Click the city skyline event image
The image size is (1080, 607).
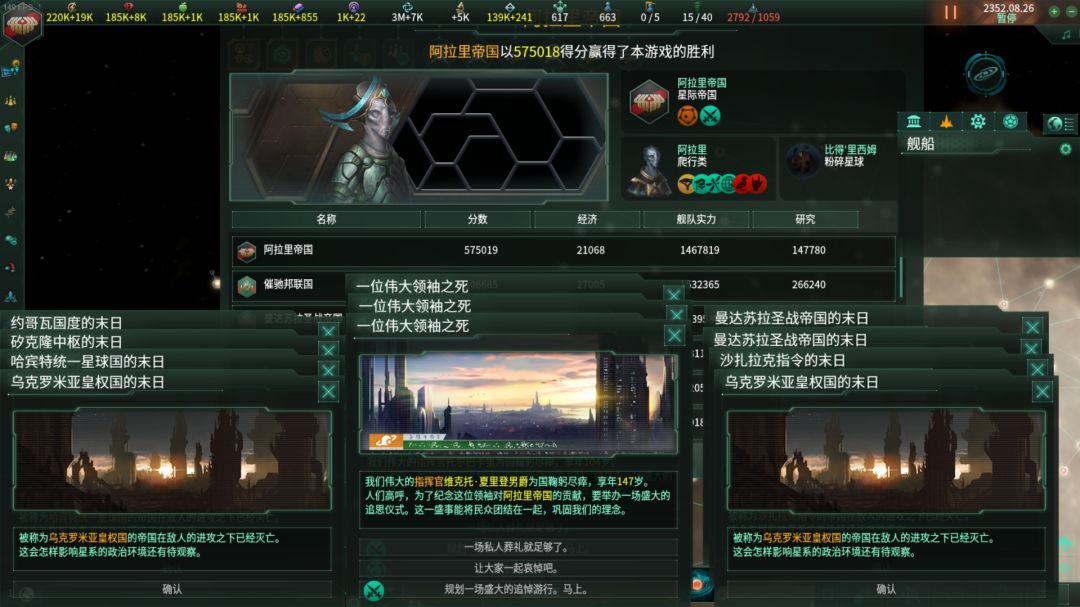[x=518, y=403]
